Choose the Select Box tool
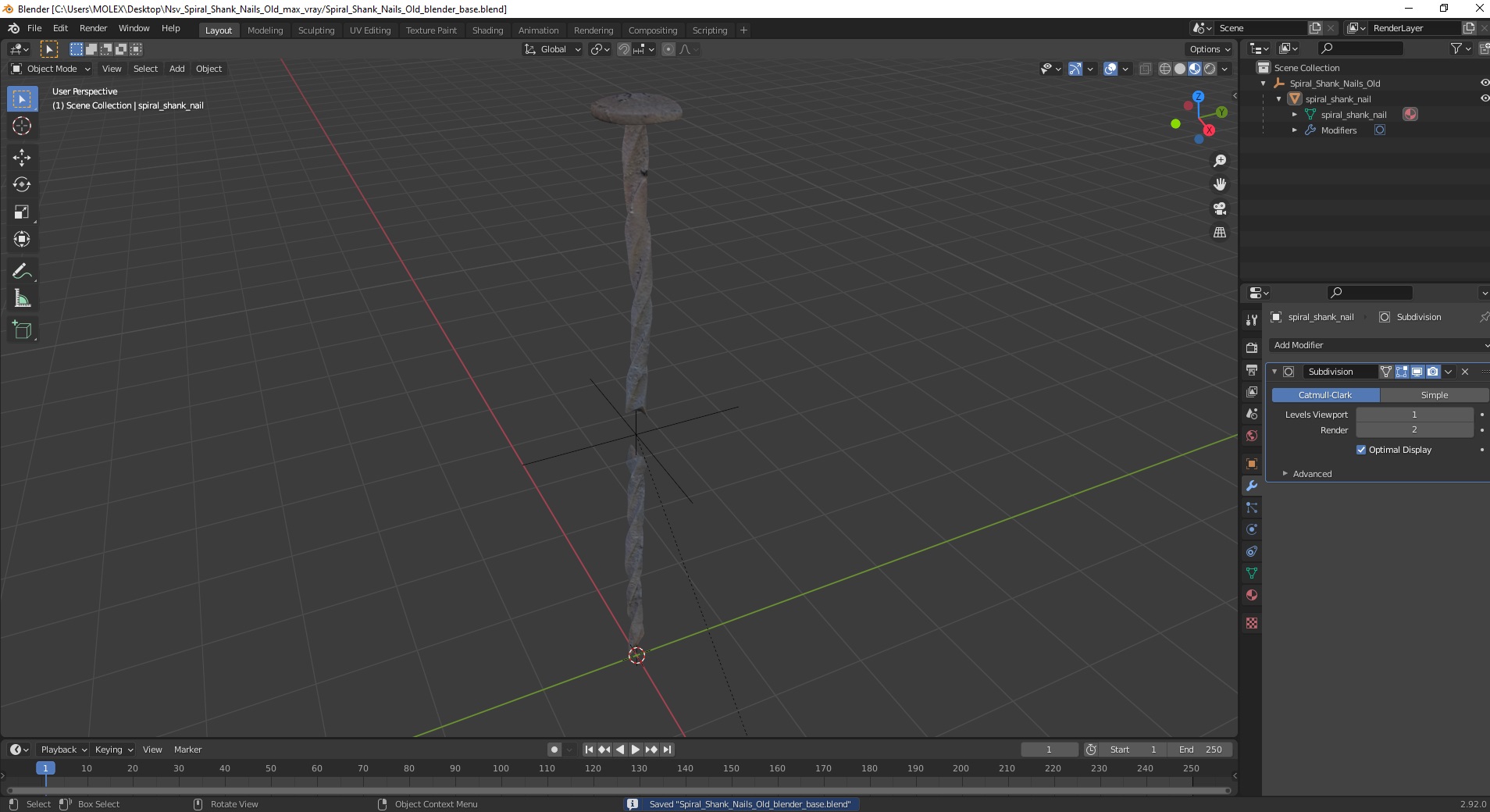 (x=22, y=99)
